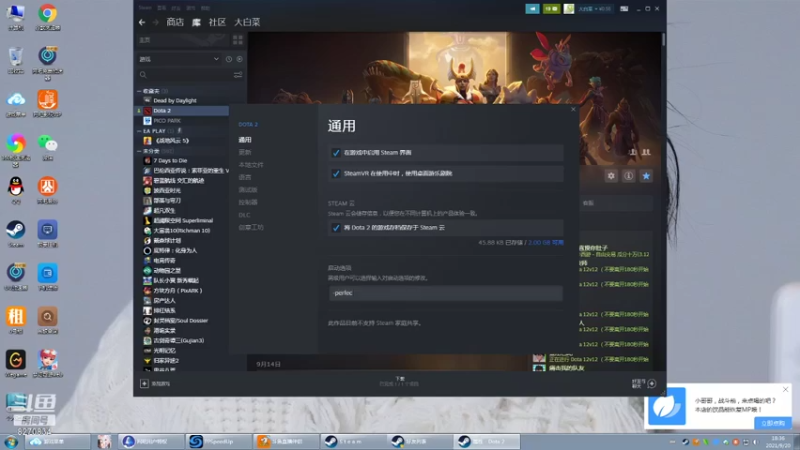Open the DLC settings tab

(244, 215)
